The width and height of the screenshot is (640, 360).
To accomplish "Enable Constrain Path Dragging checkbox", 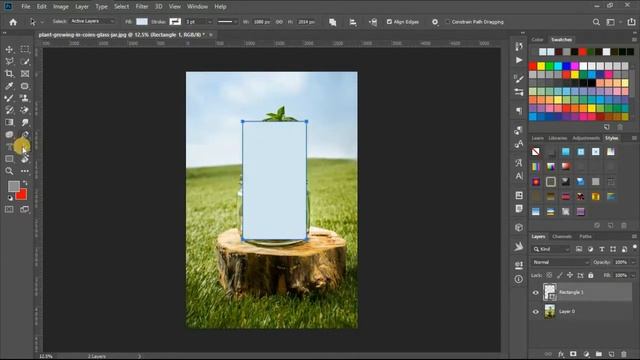I will (448, 22).
